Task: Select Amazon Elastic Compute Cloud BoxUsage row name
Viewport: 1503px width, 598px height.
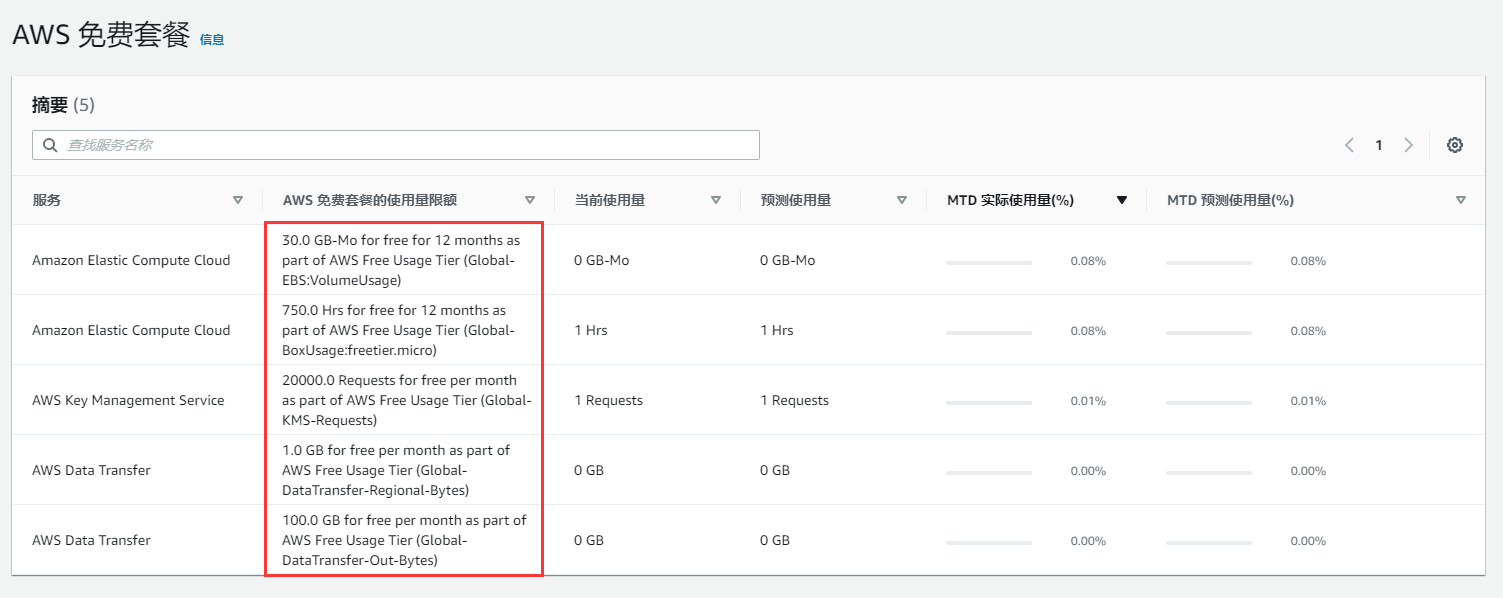Action: click(131, 330)
